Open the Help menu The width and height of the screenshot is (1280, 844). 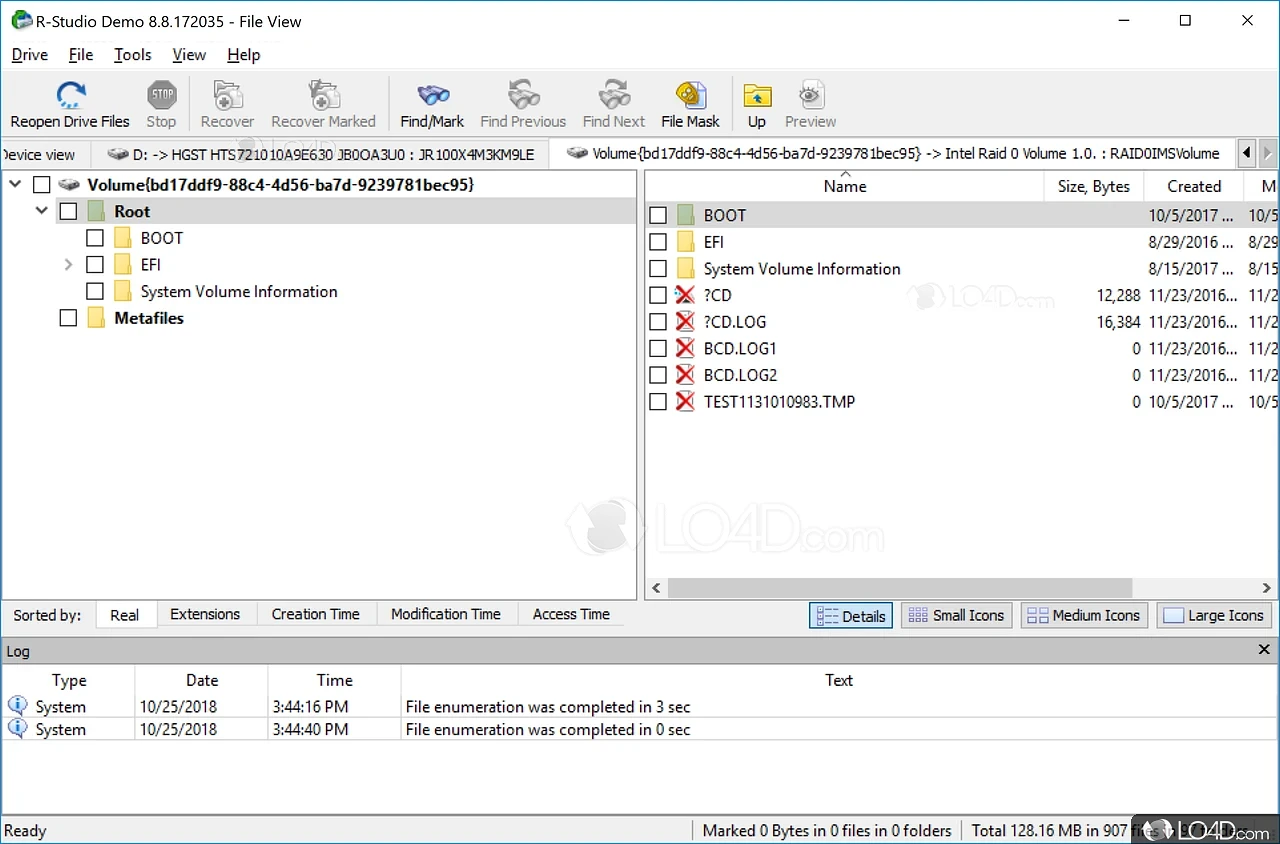(244, 55)
